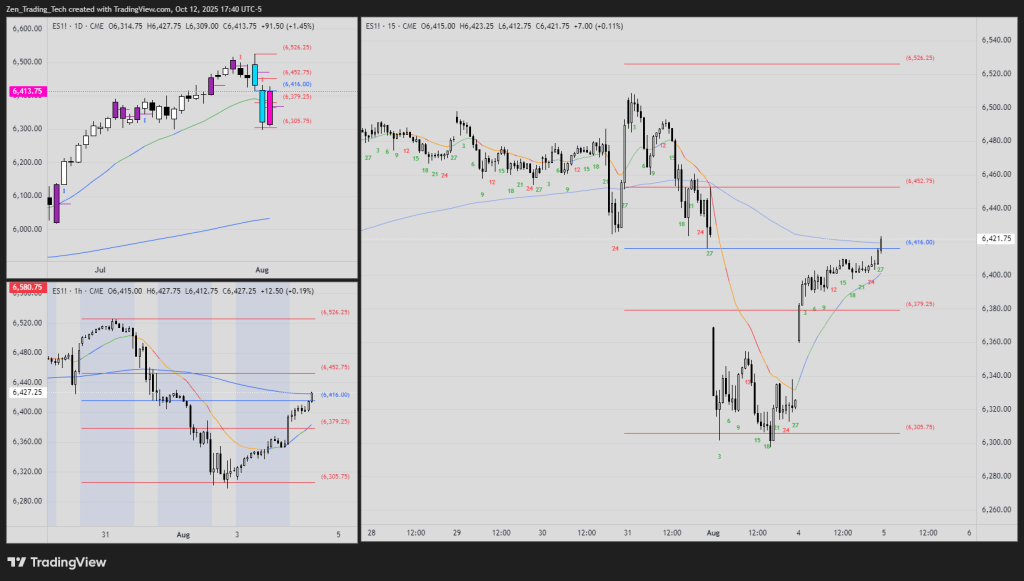
Task: Click the last magenta candle on the daily chart
Action: pyautogui.click(x=269, y=107)
